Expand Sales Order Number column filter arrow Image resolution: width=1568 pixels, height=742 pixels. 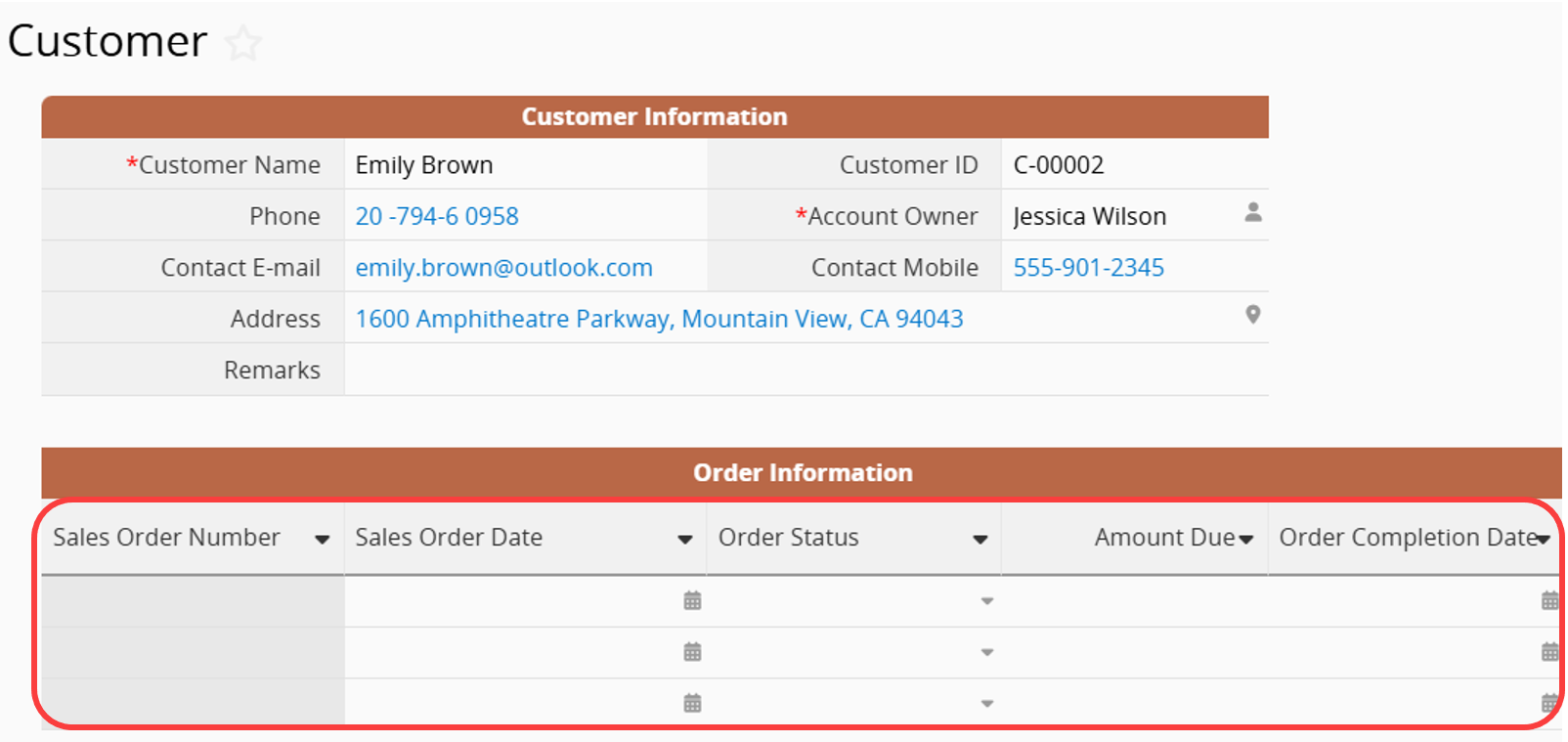(322, 540)
